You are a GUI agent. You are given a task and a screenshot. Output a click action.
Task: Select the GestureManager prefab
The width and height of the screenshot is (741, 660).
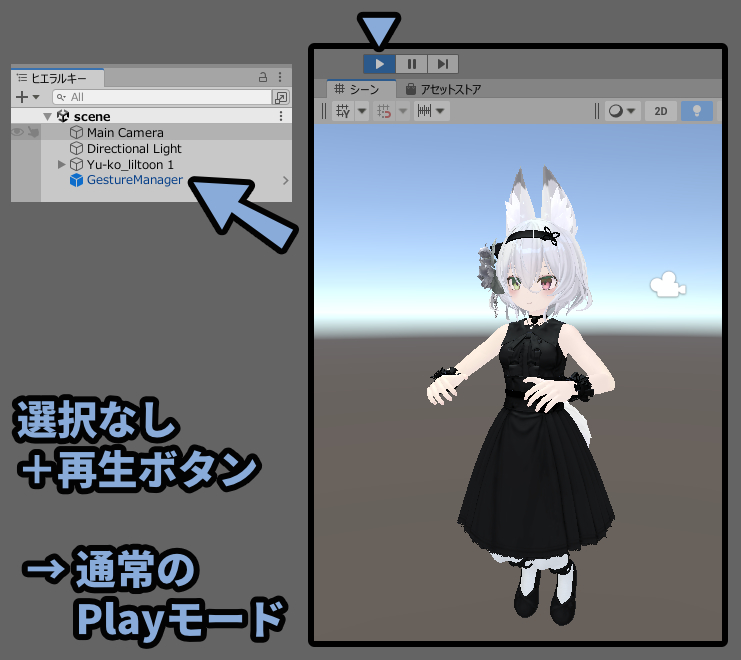coord(134,180)
